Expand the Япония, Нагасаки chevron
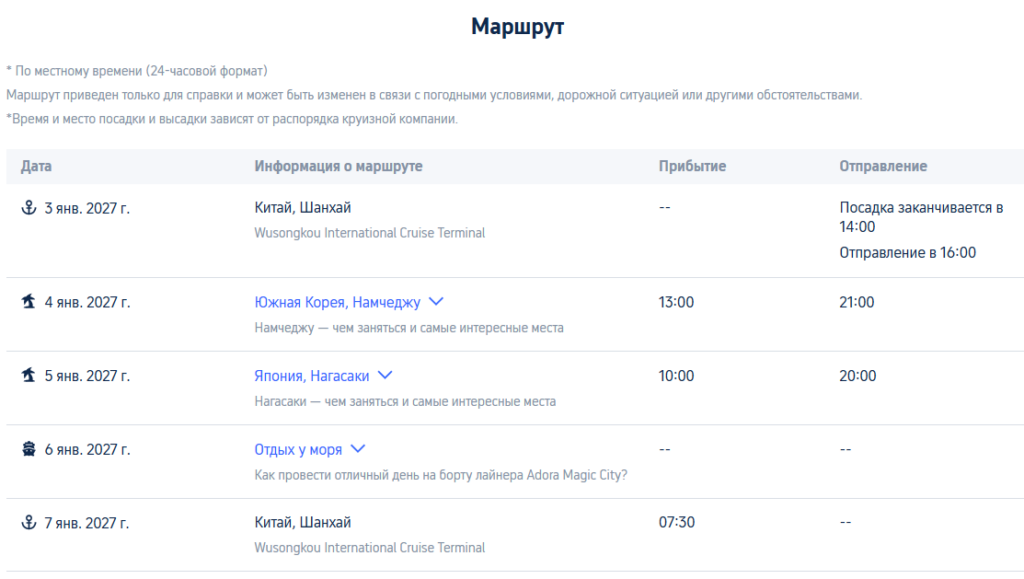The height and width of the screenshot is (579, 1024). pos(385,376)
